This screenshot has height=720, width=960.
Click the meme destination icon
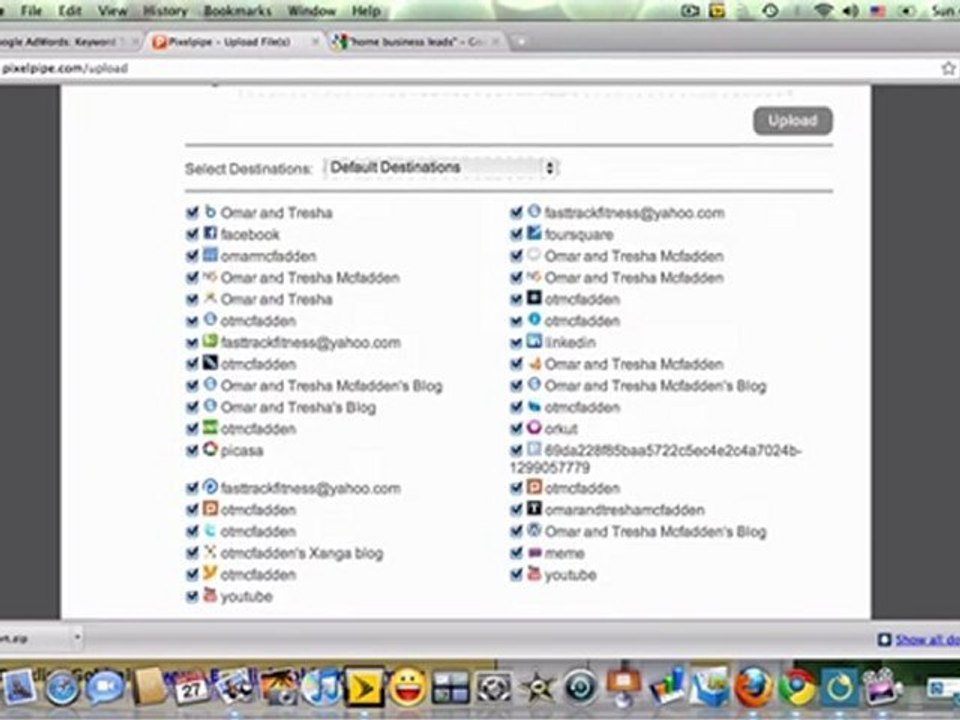534,552
